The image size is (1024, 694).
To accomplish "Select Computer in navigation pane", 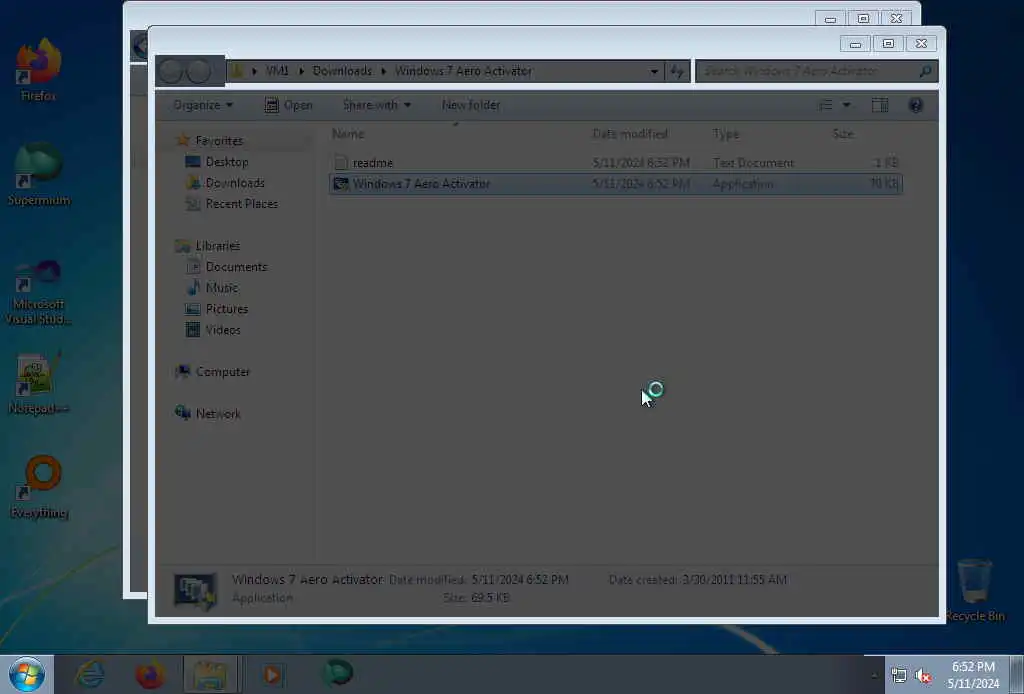I will [223, 371].
